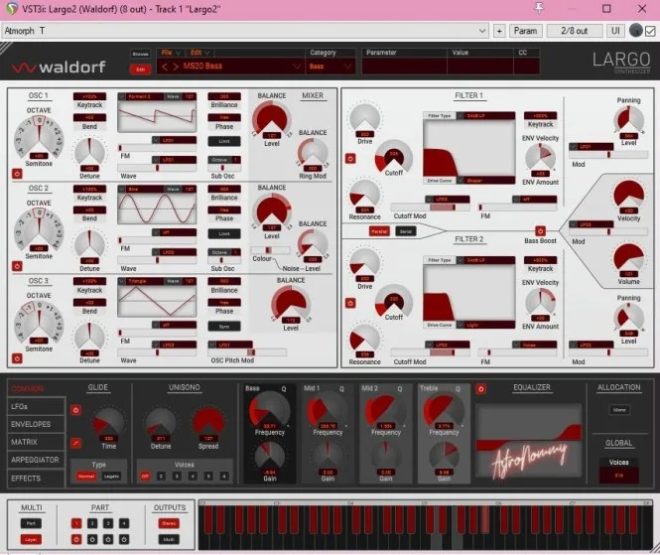Click the OSC 1 FM amount slider
This screenshot has width=660, height=555.
coord(157,148)
